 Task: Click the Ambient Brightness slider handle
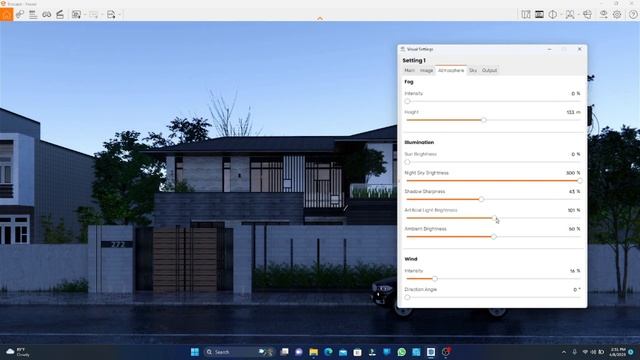[494, 237]
